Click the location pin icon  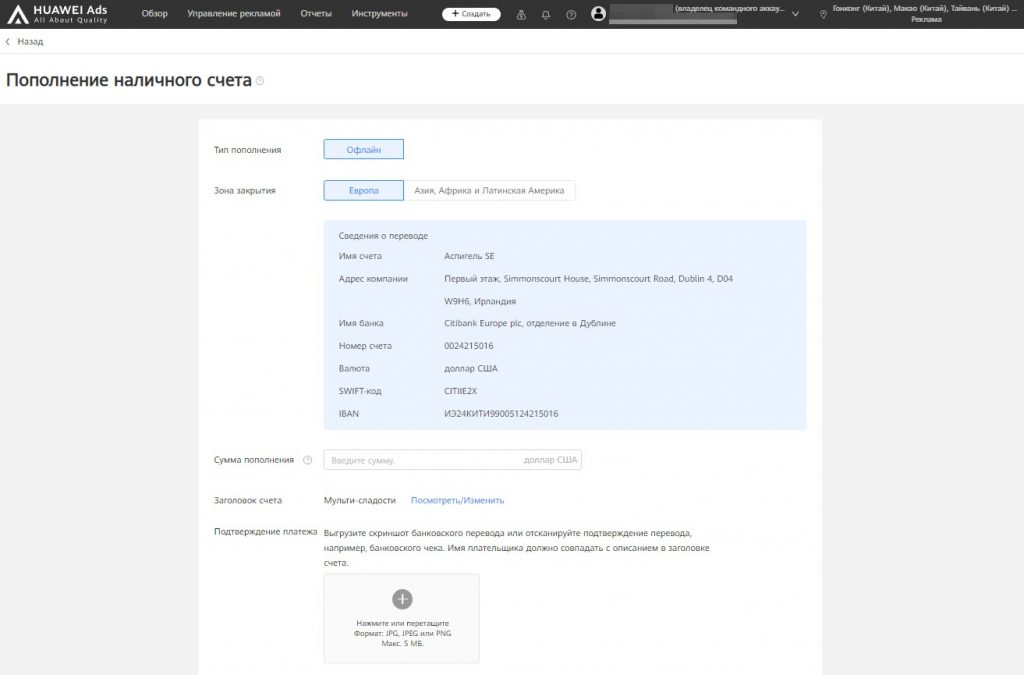coord(823,14)
